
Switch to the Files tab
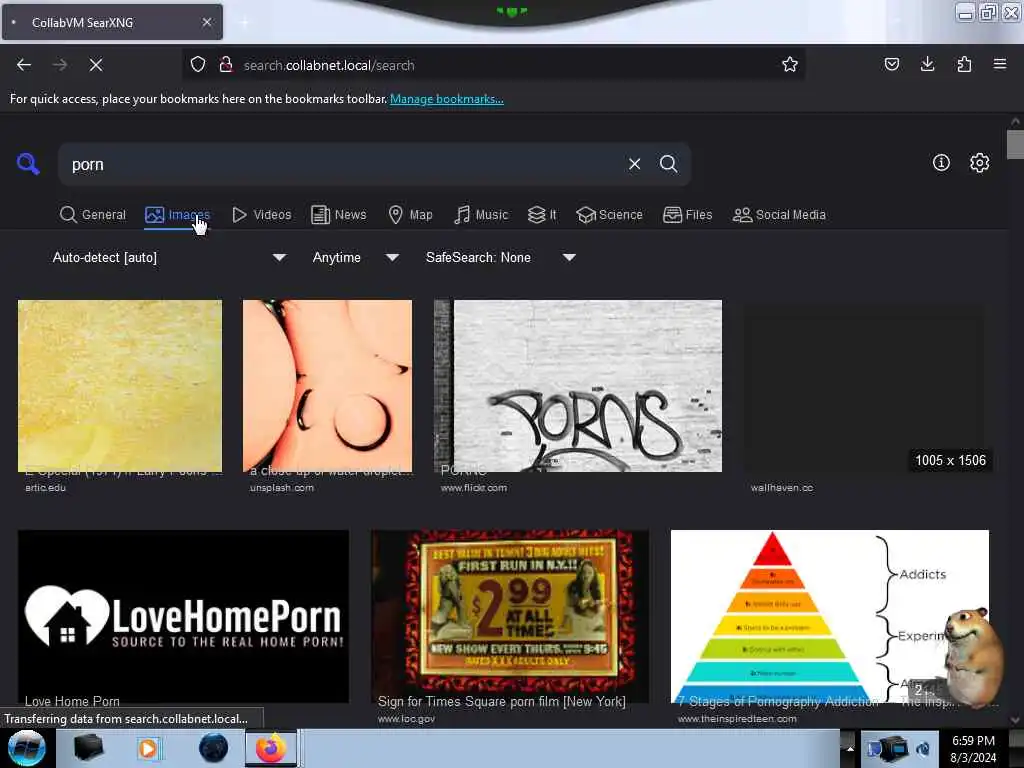coord(687,215)
